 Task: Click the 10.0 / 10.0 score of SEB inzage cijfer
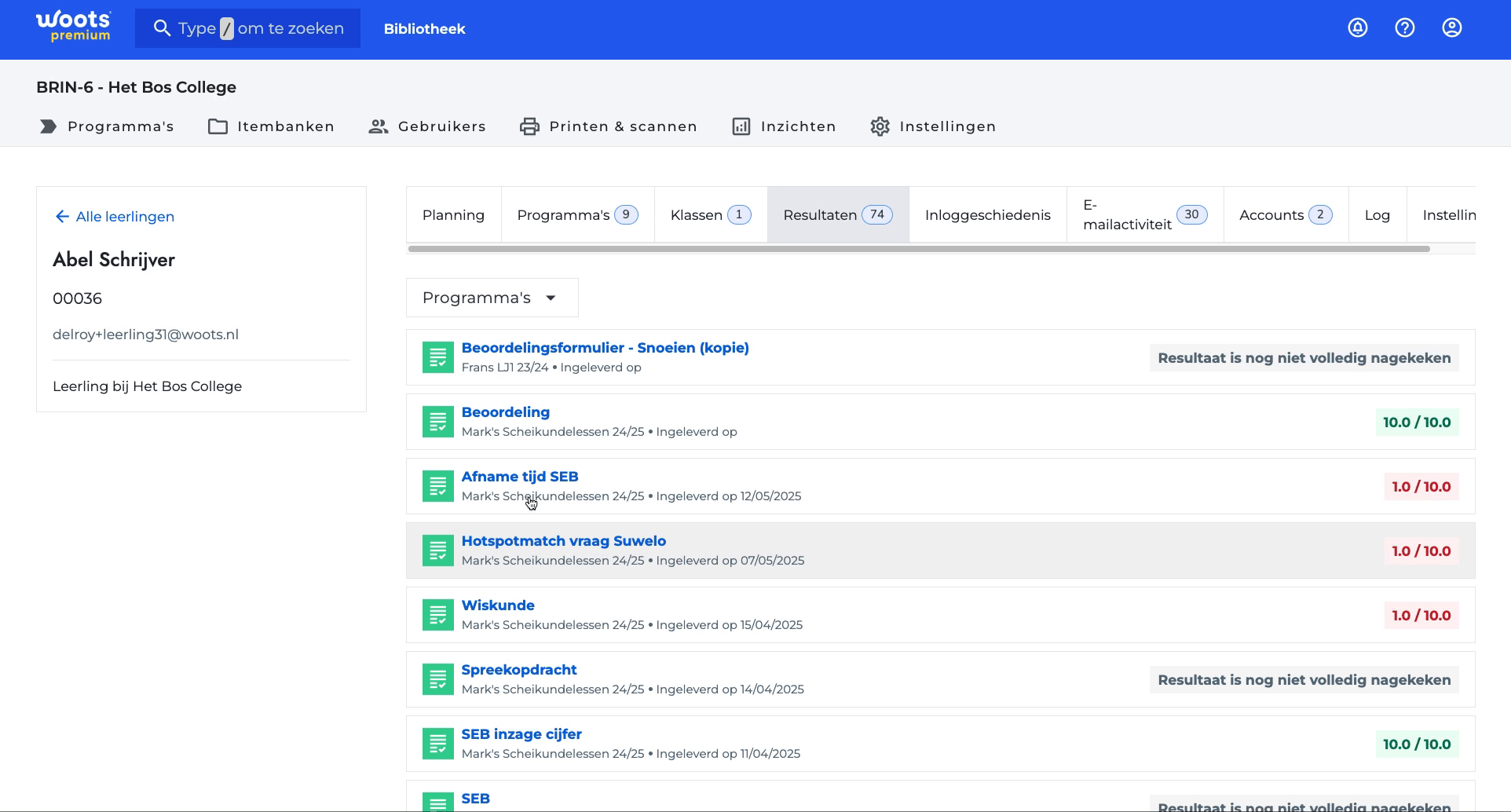tap(1417, 744)
